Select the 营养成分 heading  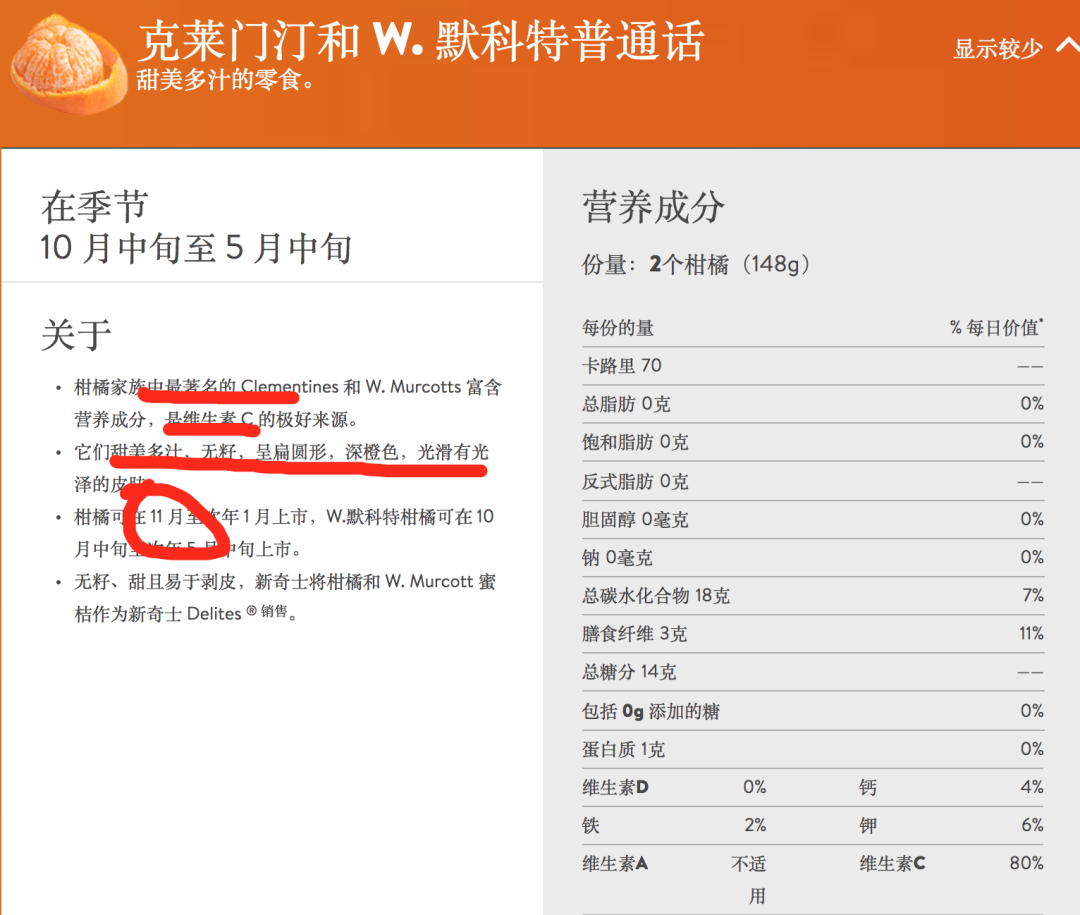[x=653, y=207]
